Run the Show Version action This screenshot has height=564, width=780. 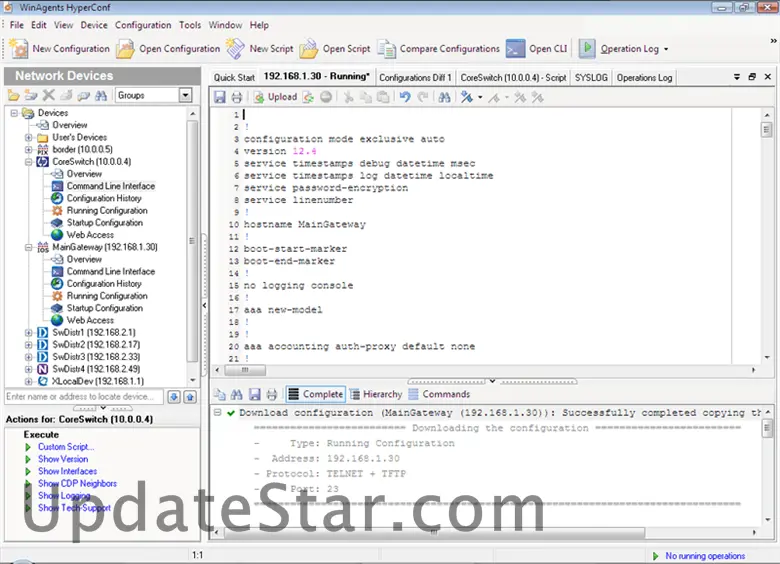pos(63,459)
